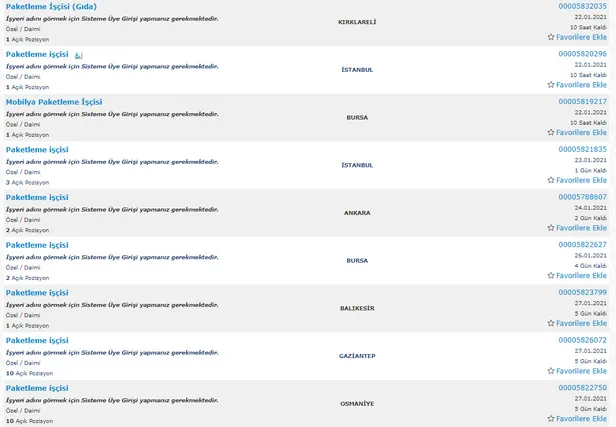This screenshot has height=427, width=616.
Task: Star the Mobilya Paketleme İşçisi listing
Action: [x=551, y=132]
